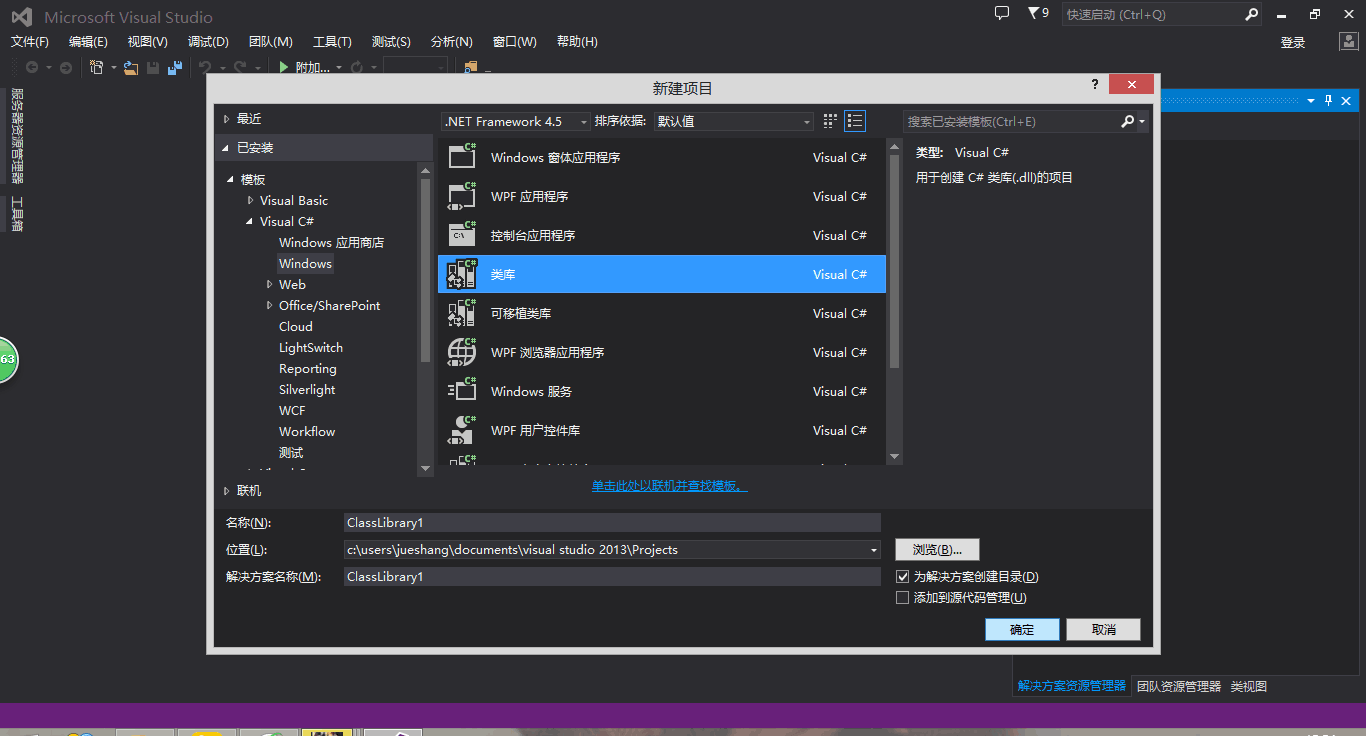Screen dimensions: 1366x736
Task: Click the Save All toolbar icon
Action: (x=175, y=67)
